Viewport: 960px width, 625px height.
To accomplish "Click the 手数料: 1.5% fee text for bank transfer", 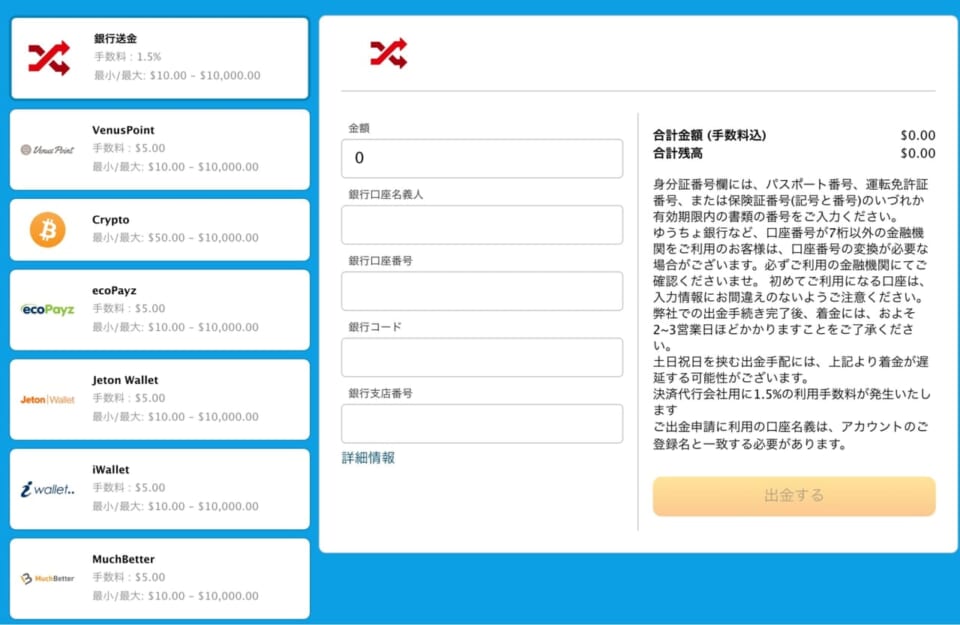I will tap(127, 57).
